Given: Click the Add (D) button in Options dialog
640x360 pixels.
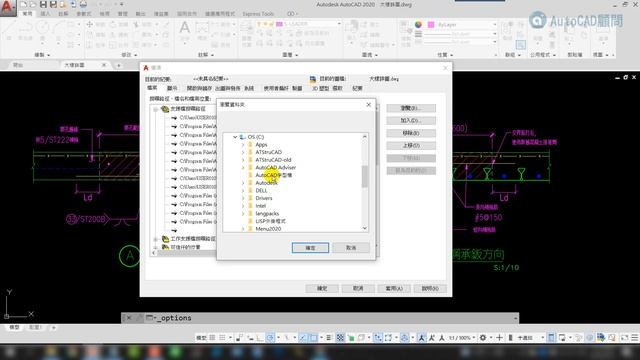Looking at the screenshot, I should tap(411, 120).
